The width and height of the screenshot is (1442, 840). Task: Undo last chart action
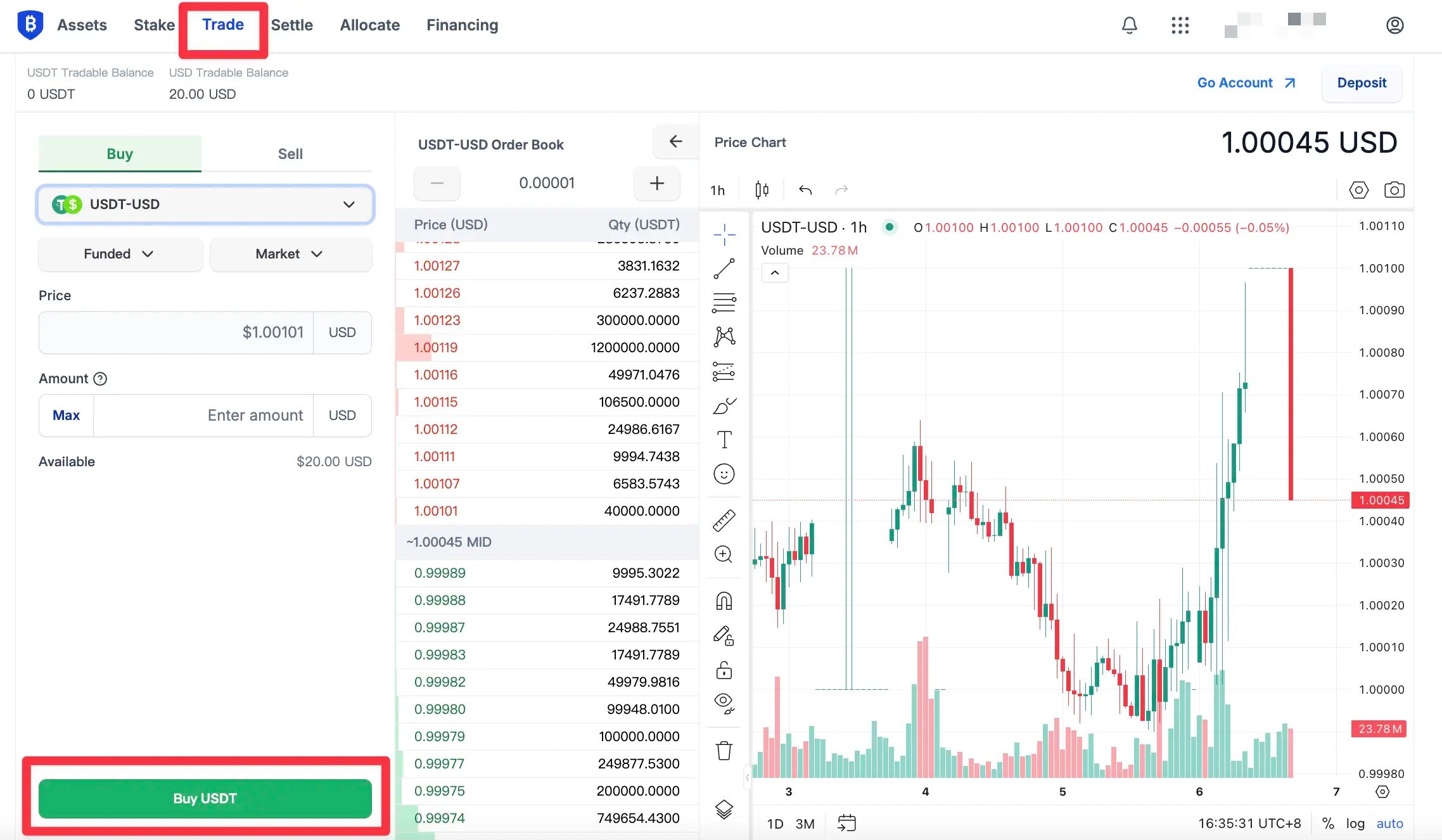point(805,189)
